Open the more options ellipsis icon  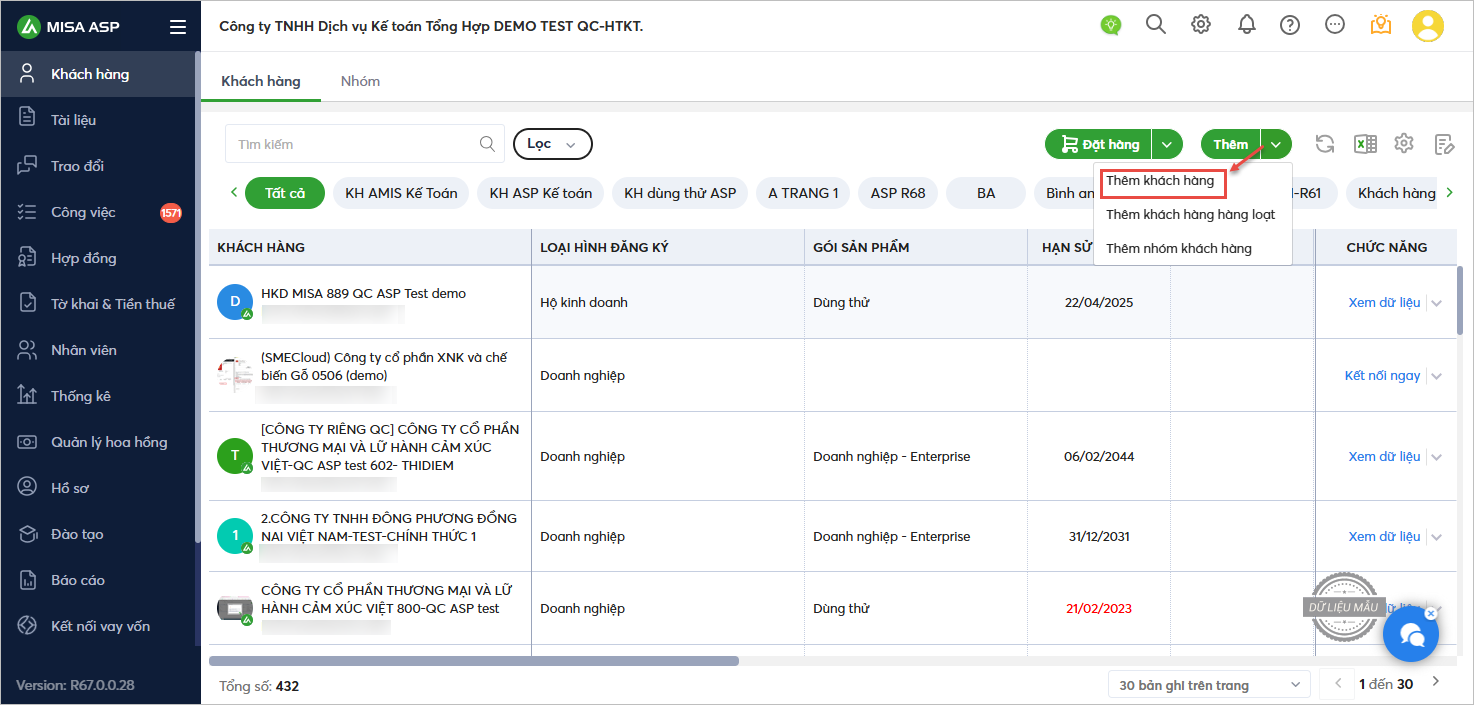click(x=1335, y=25)
